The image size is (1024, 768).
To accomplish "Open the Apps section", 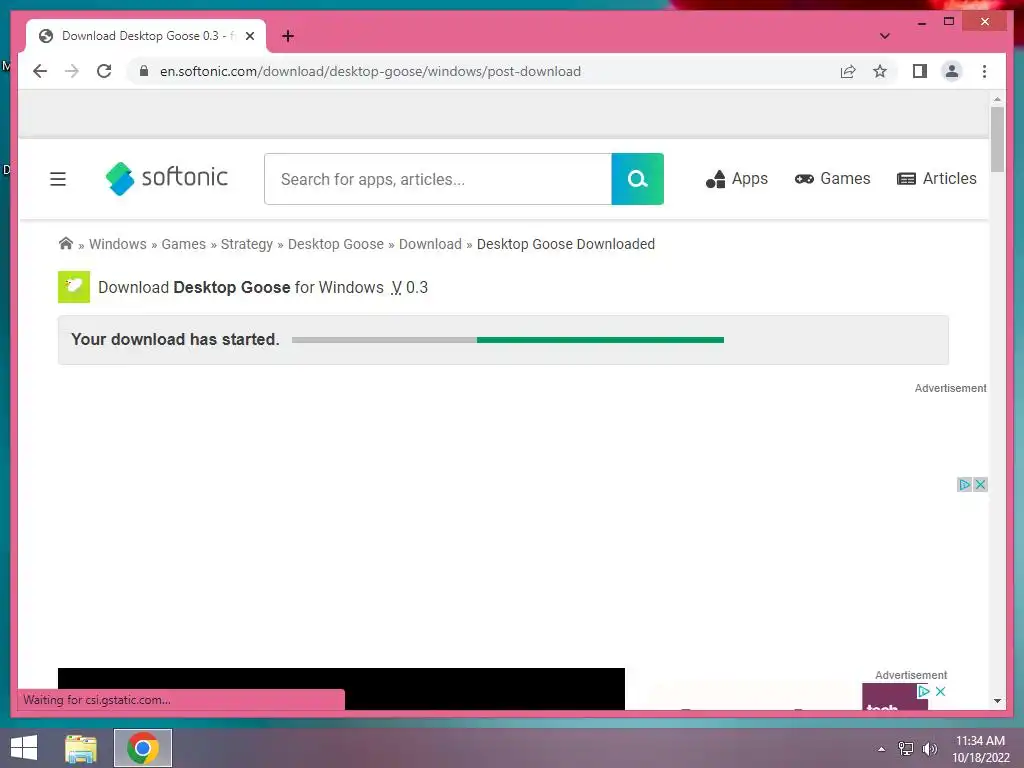I will coord(737,178).
